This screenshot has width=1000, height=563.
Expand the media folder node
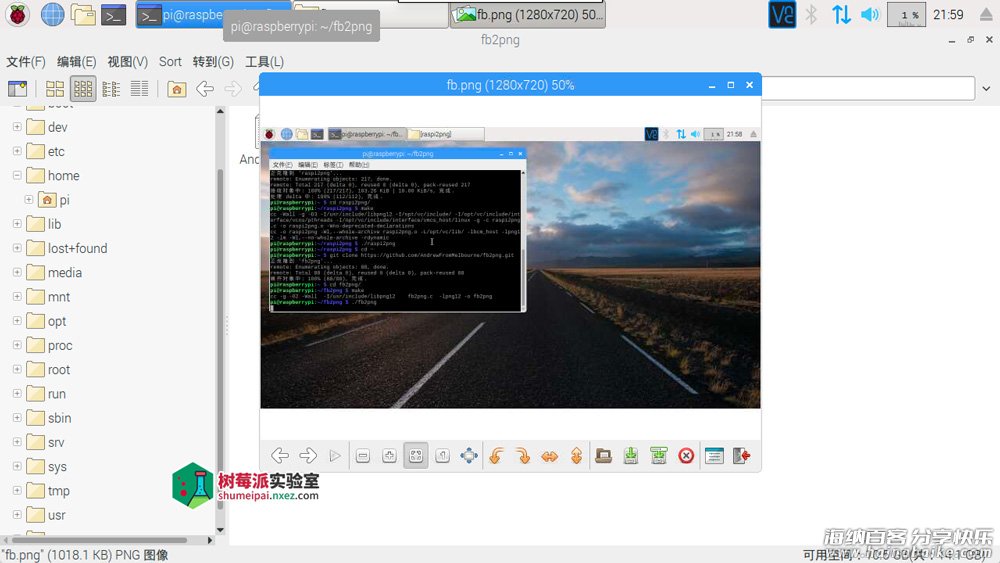coord(17,272)
